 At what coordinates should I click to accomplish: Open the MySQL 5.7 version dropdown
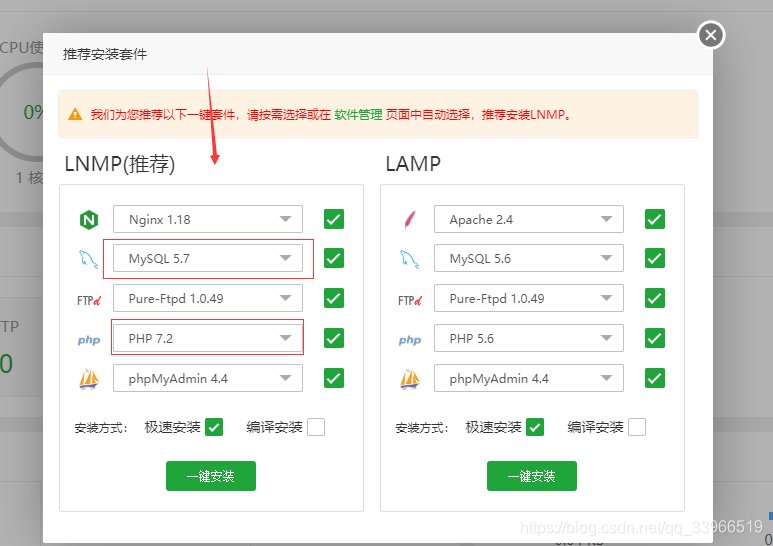tap(208, 258)
